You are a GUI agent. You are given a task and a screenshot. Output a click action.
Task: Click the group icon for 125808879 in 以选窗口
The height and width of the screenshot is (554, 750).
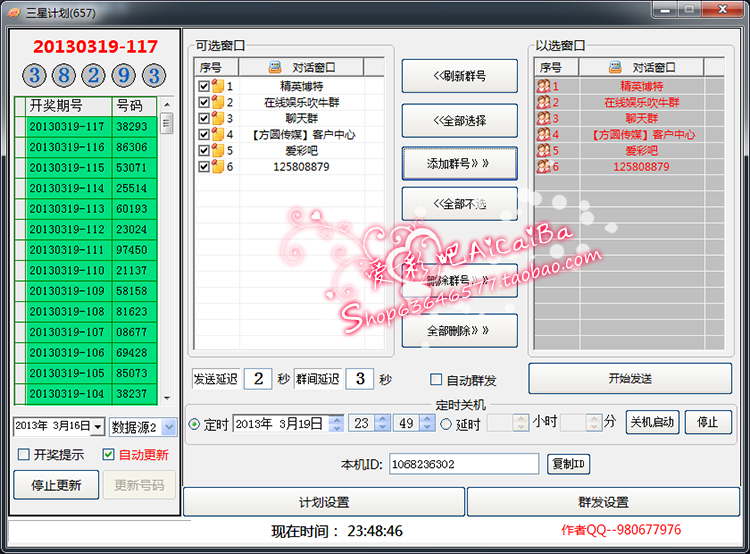[x=543, y=167]
